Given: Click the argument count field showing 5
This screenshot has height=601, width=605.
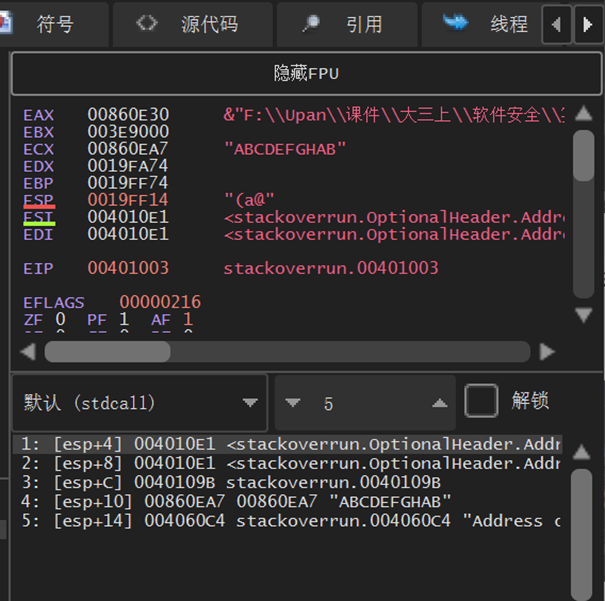Looking at the screenshot, I should tap(365, 403).
